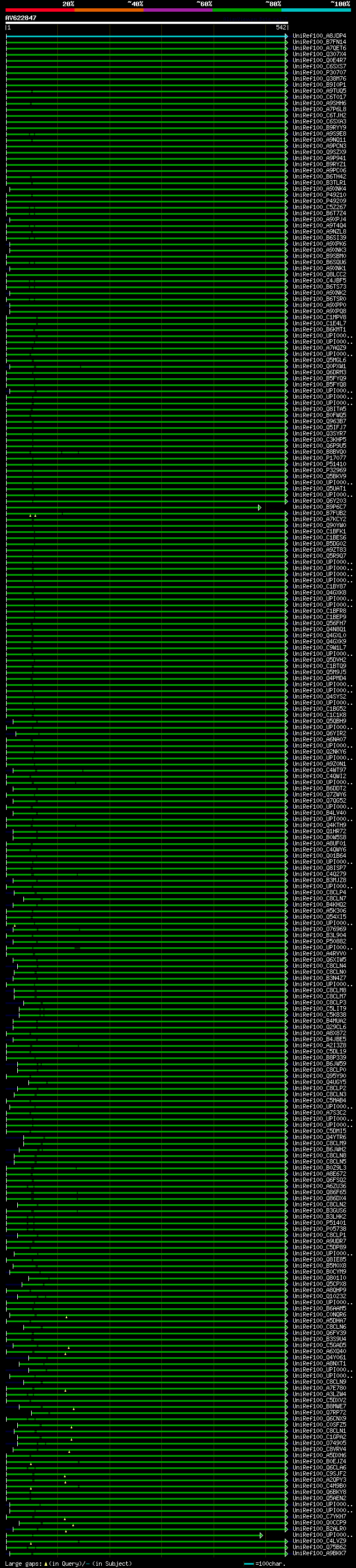Click the UniRef100_A6NA07 label
Viewport: 356px width, 1568px height.
tap(319, 740)
